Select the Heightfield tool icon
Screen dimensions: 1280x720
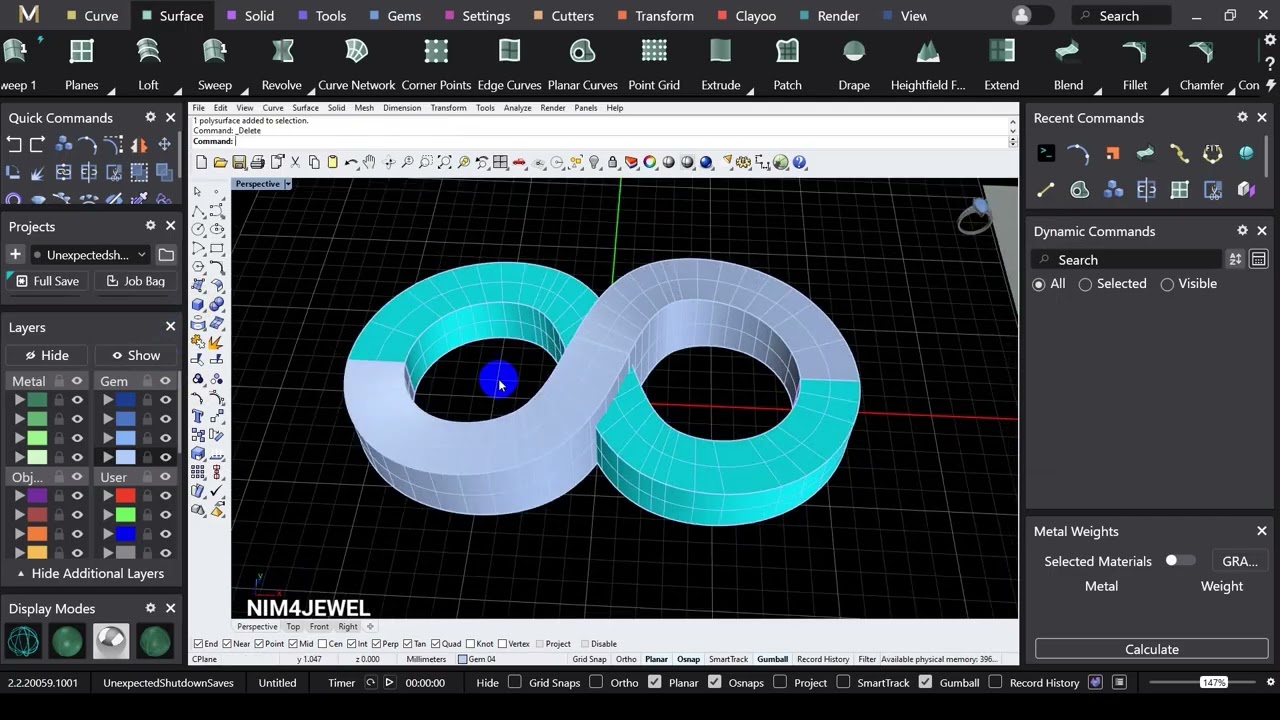(x=928, y=52)
